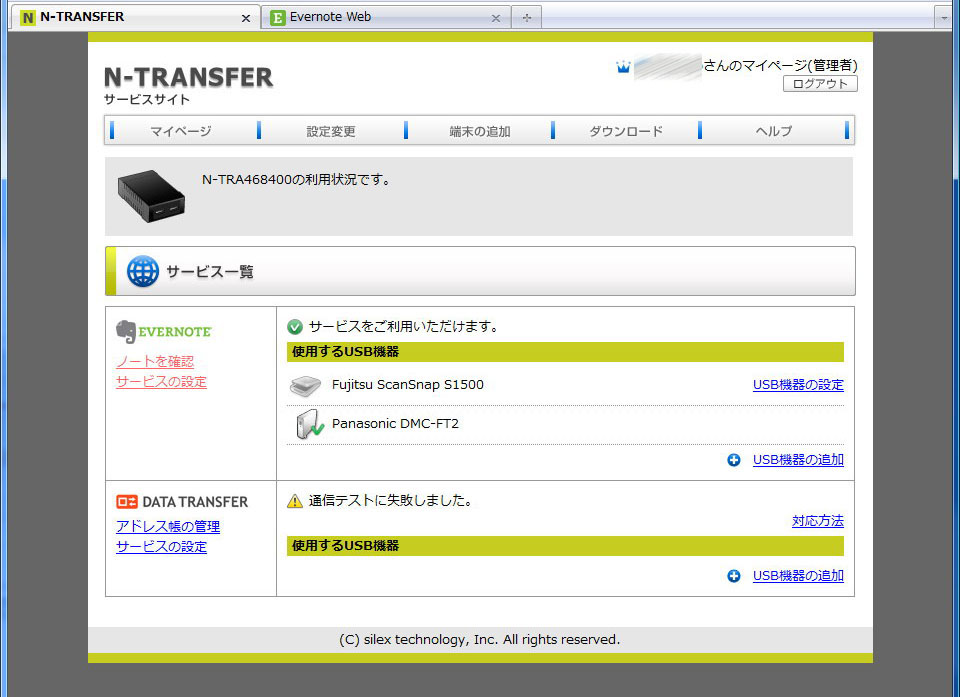Open the browser dropdown arrow at top right
The image size is (960, 697).
point(945,16)
